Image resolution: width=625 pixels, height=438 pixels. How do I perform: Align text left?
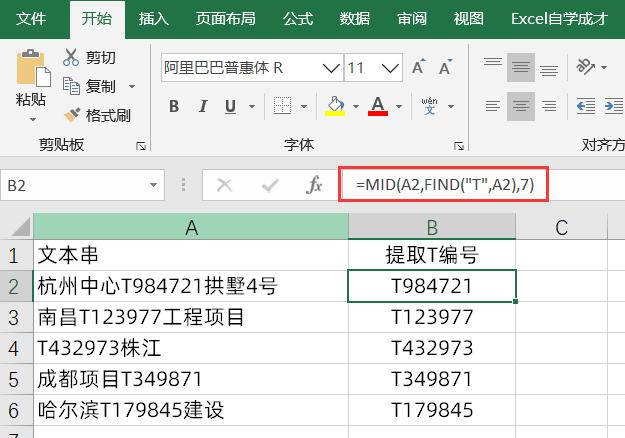493,106
